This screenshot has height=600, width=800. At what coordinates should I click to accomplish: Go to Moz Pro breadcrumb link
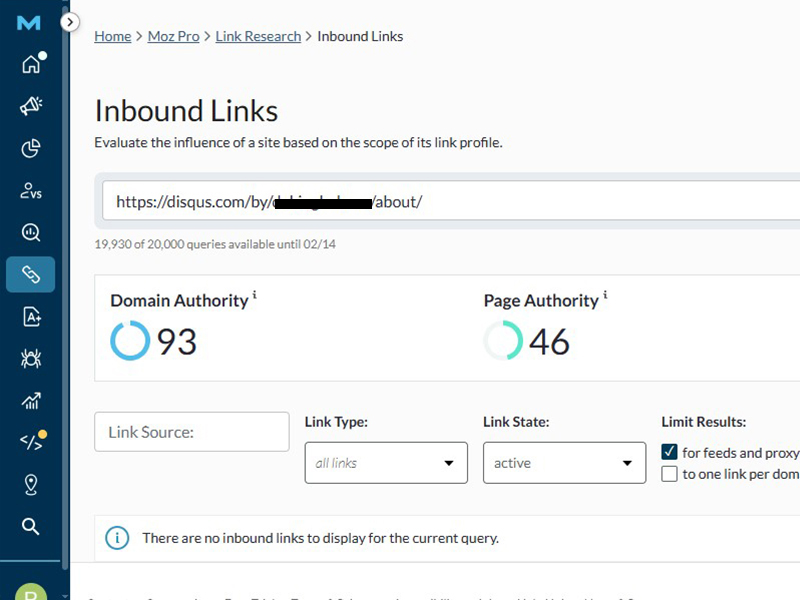pyautogui.click(x=173, y=36)
